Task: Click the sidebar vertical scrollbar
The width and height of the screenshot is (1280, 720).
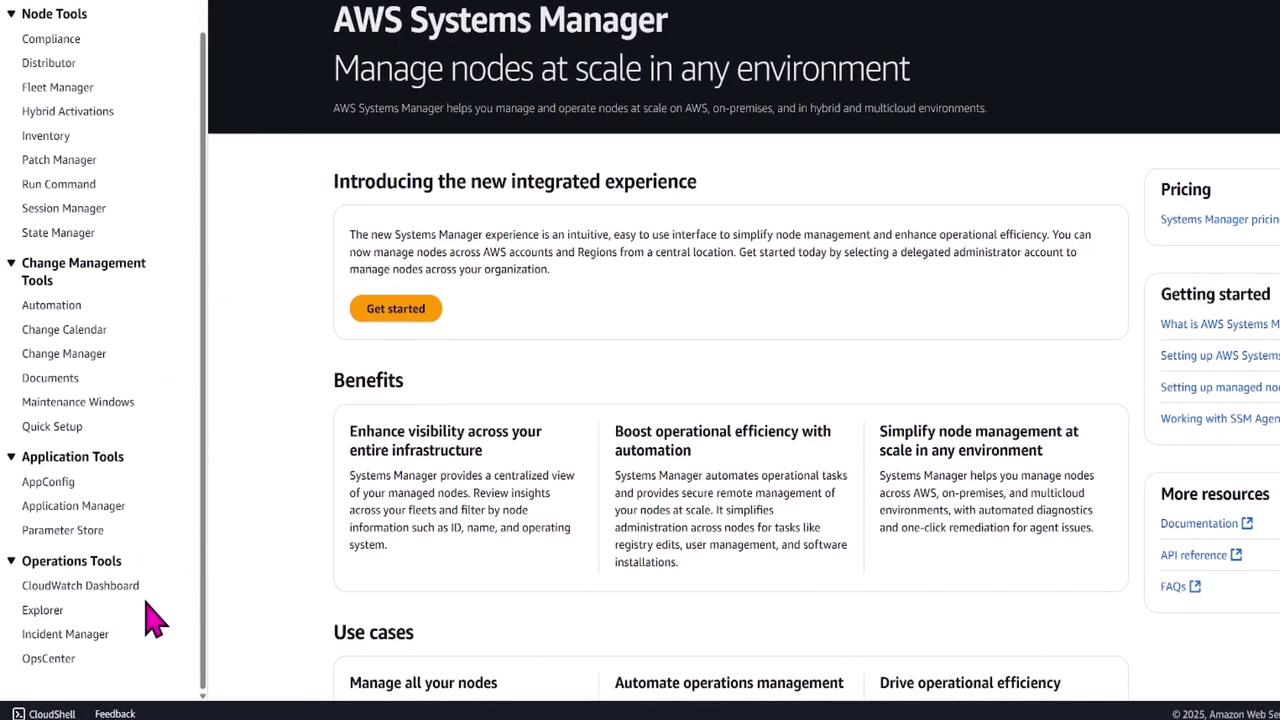Action: (203, 350)
